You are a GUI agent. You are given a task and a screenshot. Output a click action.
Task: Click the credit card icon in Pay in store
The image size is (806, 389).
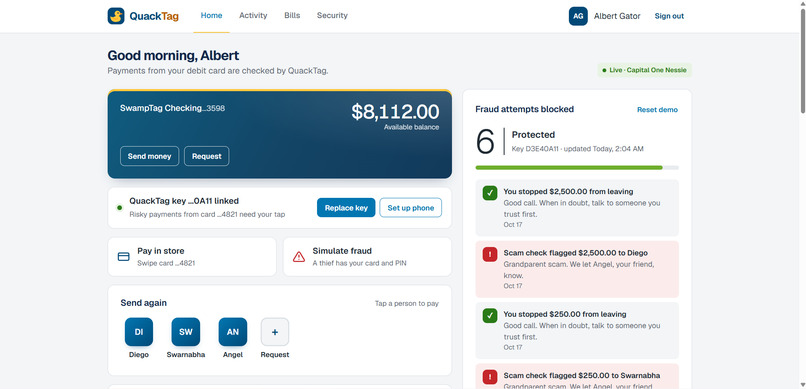click(x=123, y=256)
